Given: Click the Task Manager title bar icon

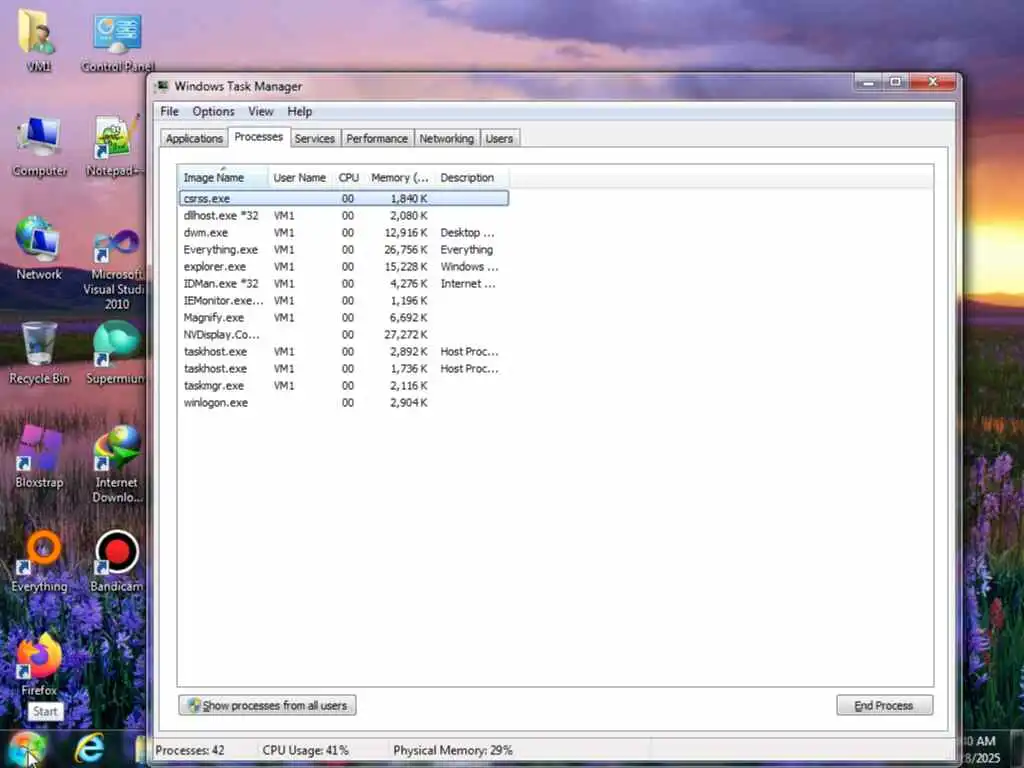Looking at the screenshot, I should [162, 86].
